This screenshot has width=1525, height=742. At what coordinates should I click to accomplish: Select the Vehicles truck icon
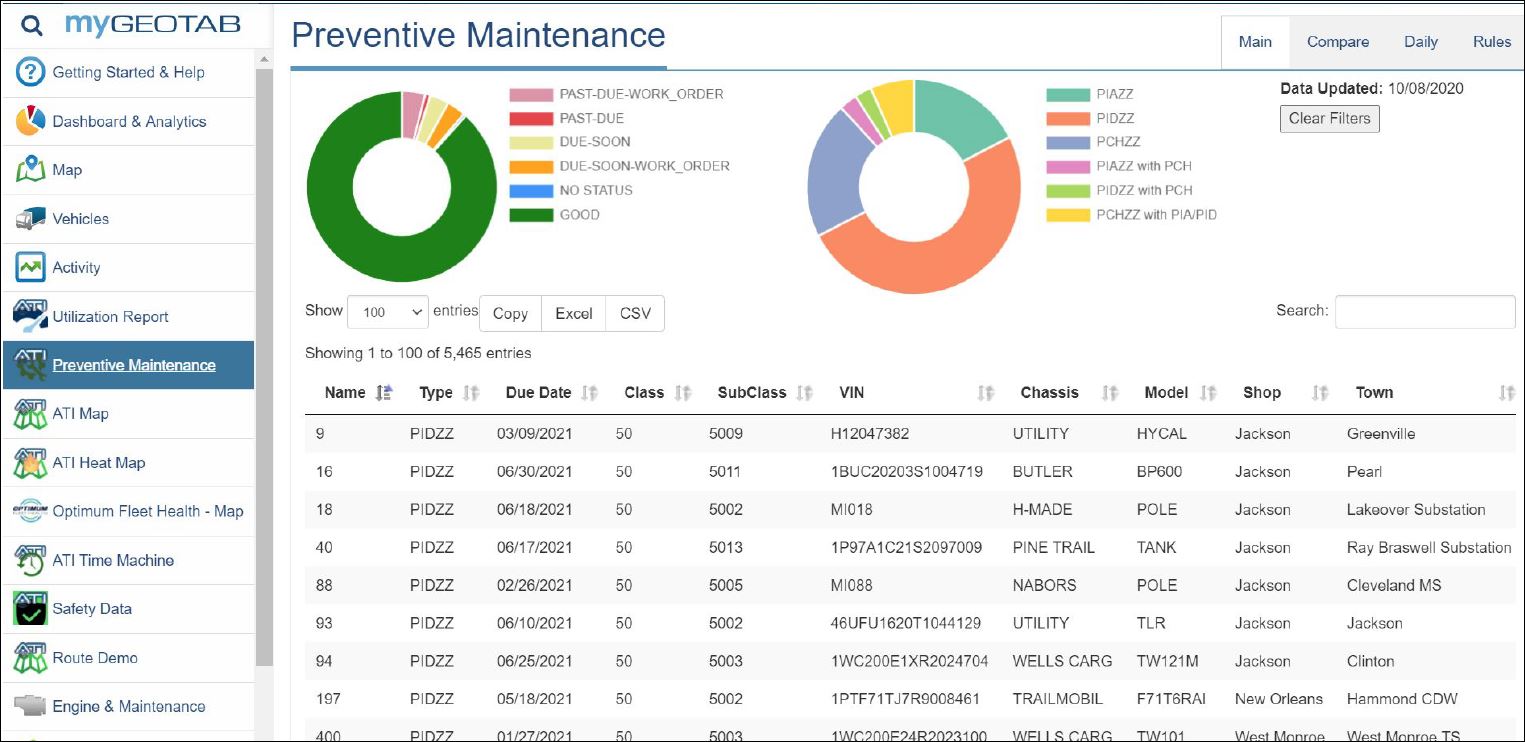point(31,218)
